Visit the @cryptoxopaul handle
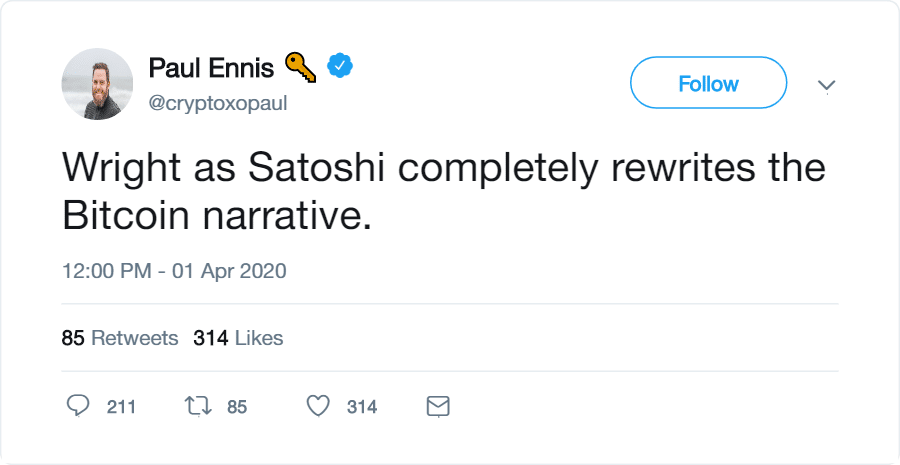The width and height of the screenshot is (900, 465). point(217,103)
